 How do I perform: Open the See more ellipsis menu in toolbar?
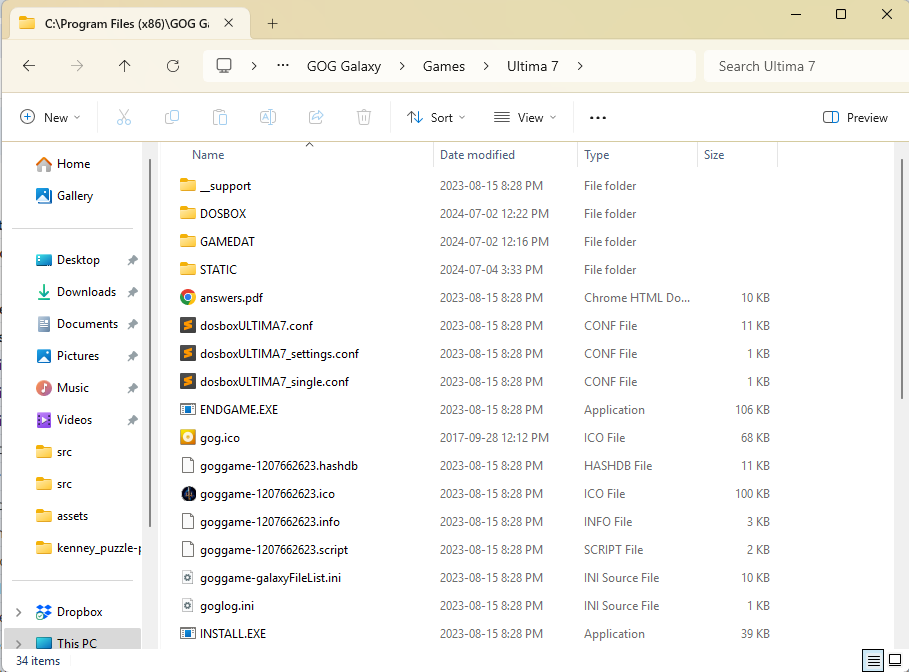(598, 118)
